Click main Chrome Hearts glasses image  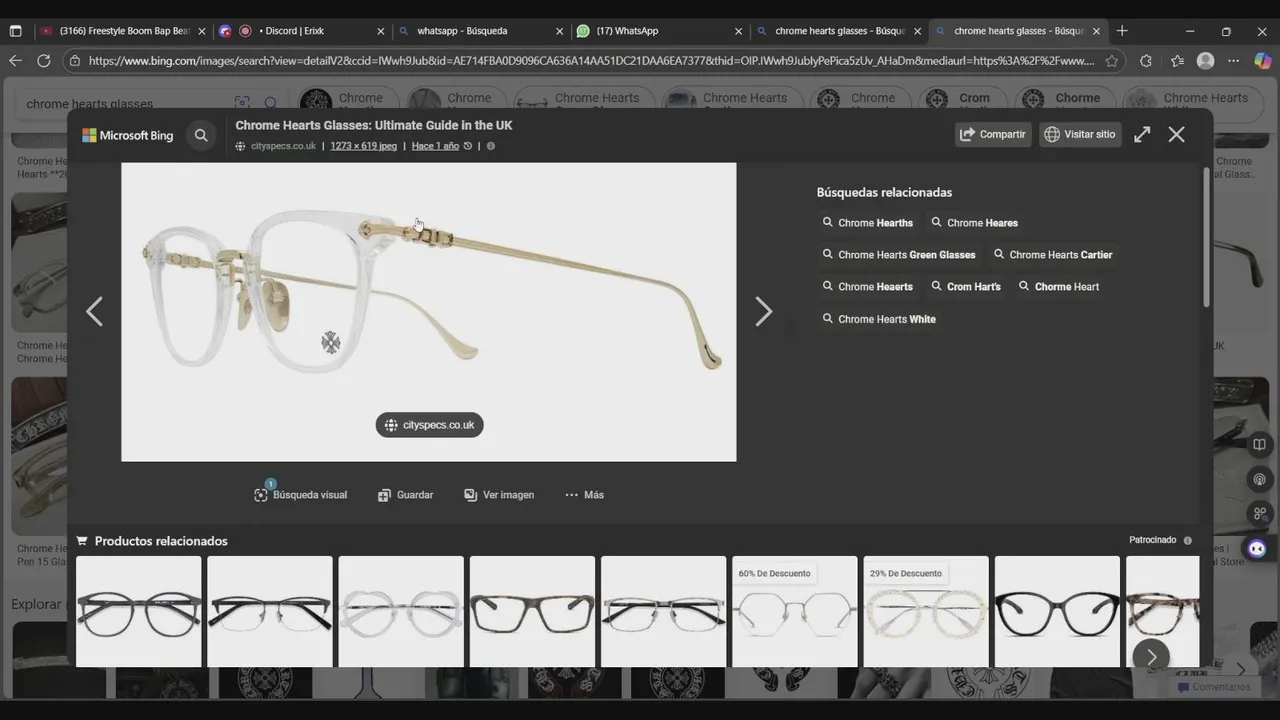tap(429, 312)
